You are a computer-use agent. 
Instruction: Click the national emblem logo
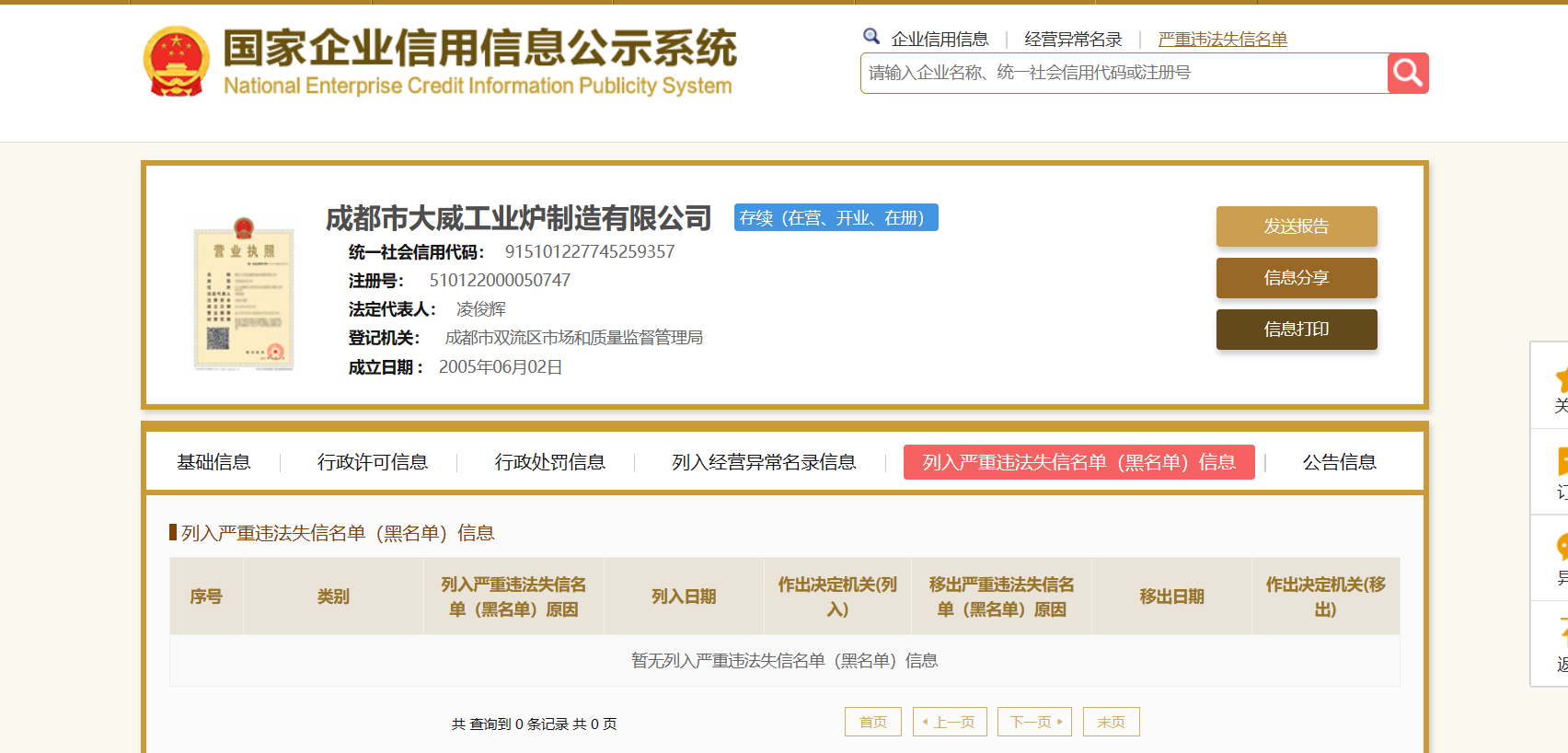tap(177, 61)
